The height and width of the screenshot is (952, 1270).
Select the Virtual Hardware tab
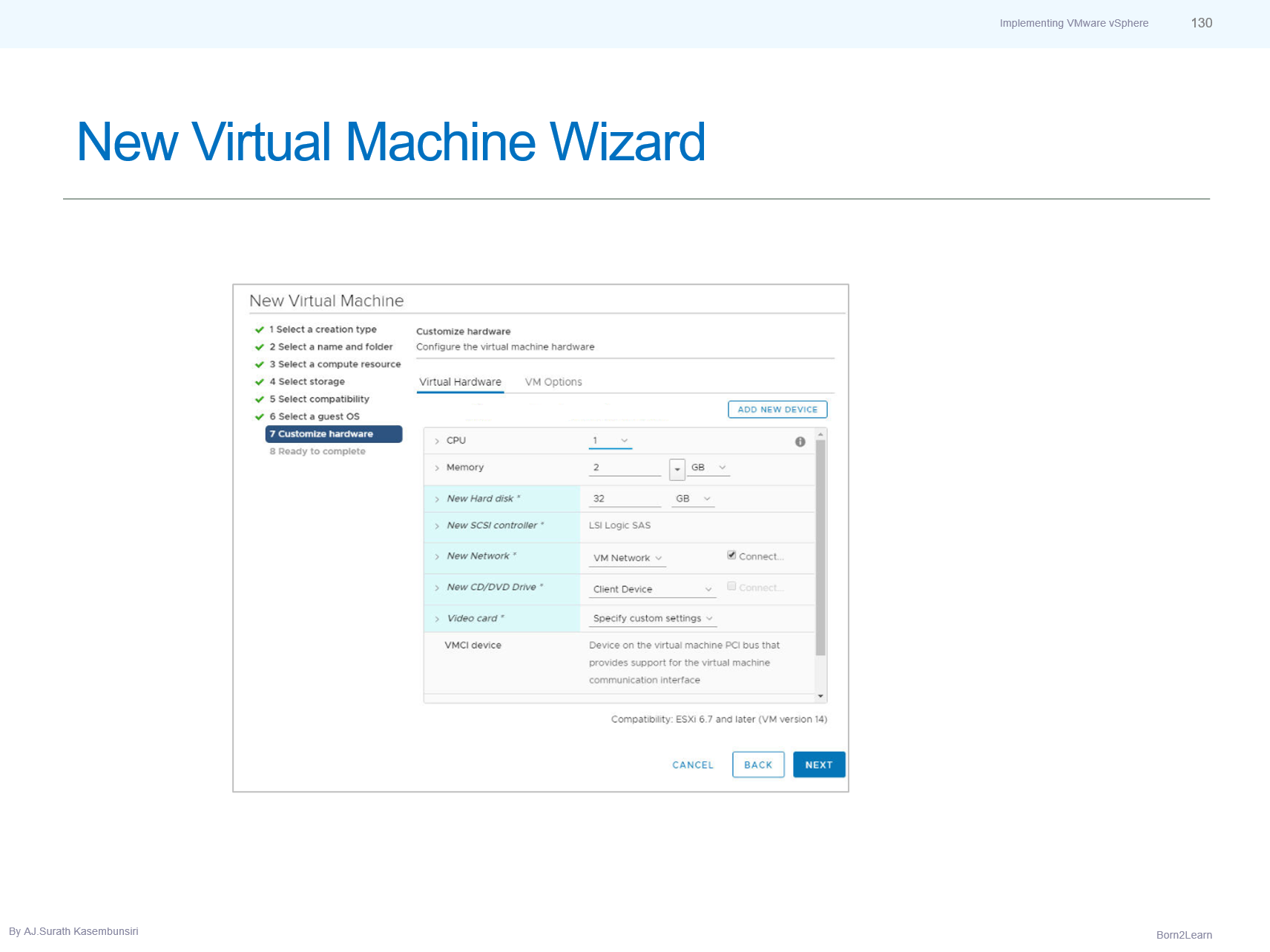click(460, 381)
